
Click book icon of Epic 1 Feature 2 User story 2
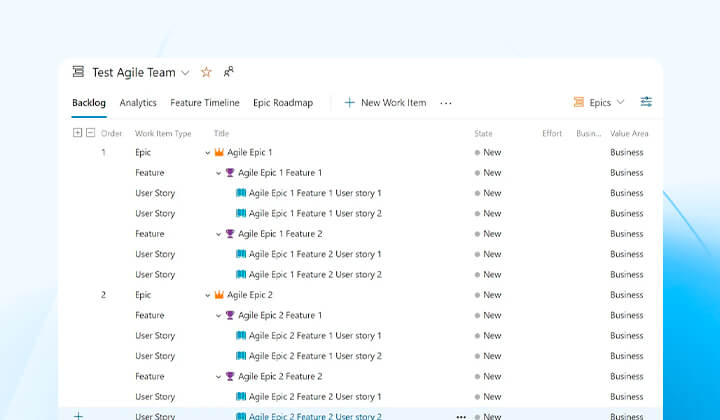(241, 274)
